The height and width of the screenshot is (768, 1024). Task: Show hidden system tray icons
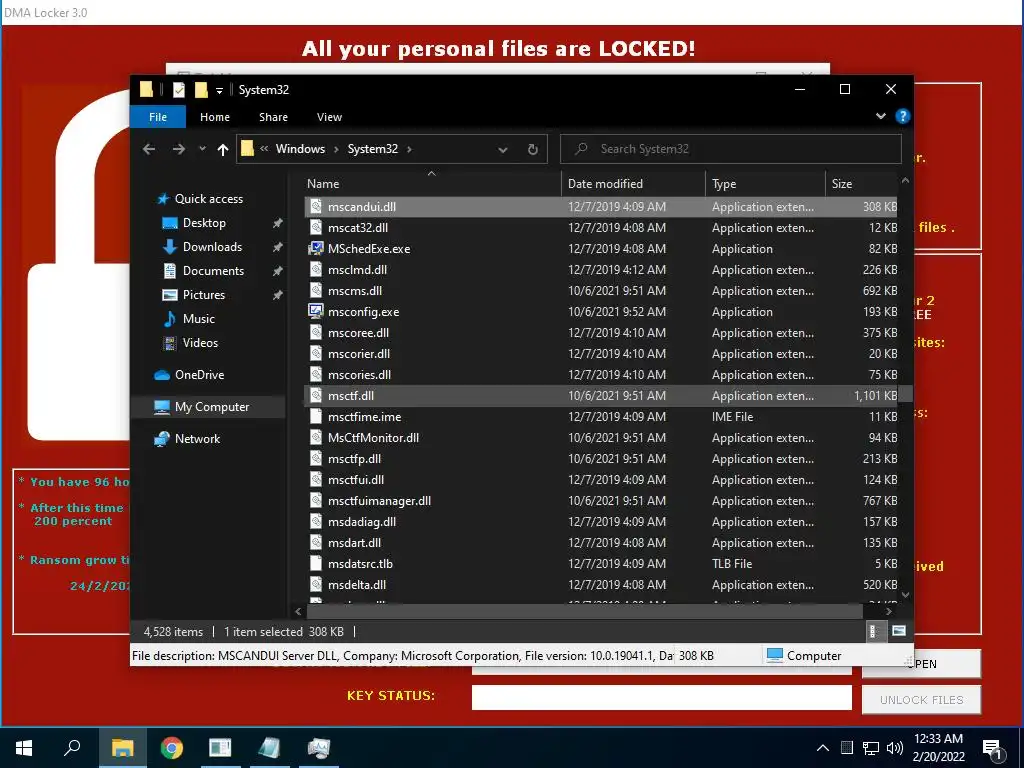[x=823, y=748]
